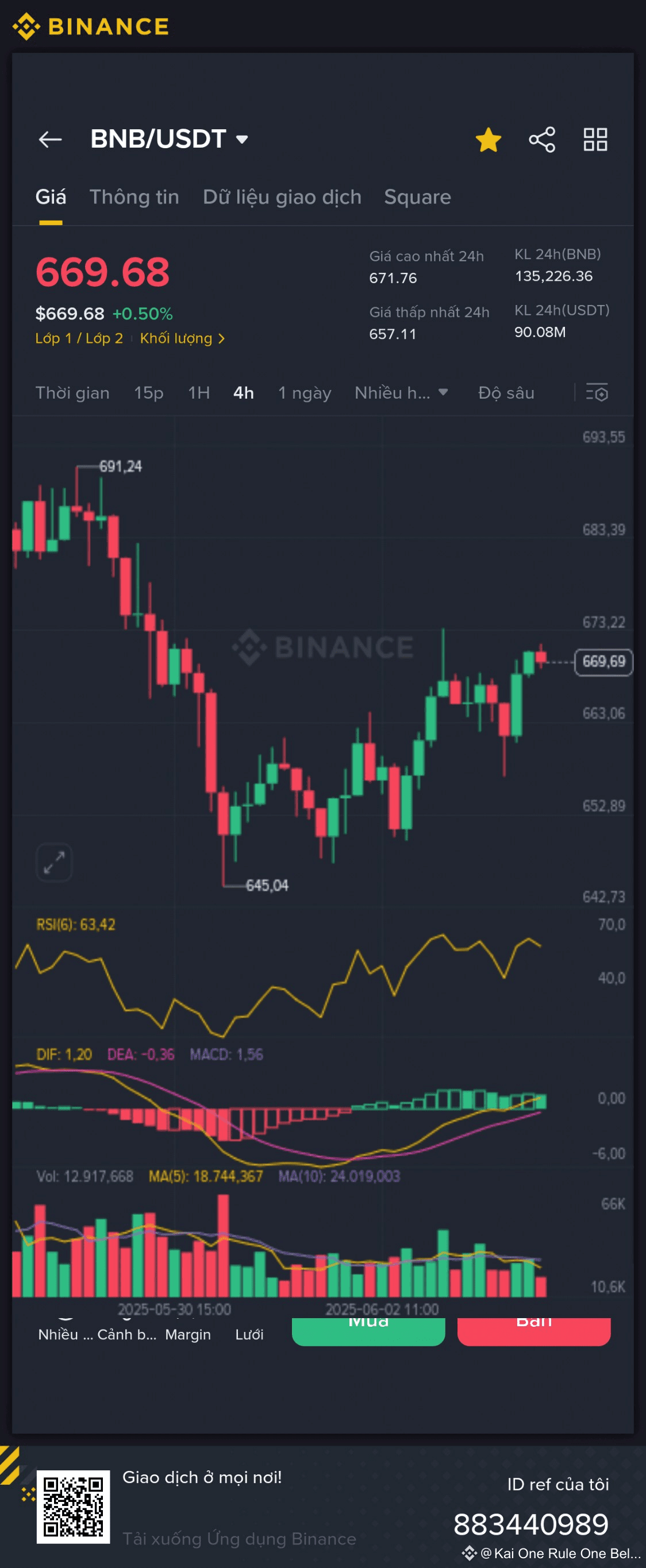Select the 1 ngày timeframe
Screen dimensions: 646x1568
(305, 393)
